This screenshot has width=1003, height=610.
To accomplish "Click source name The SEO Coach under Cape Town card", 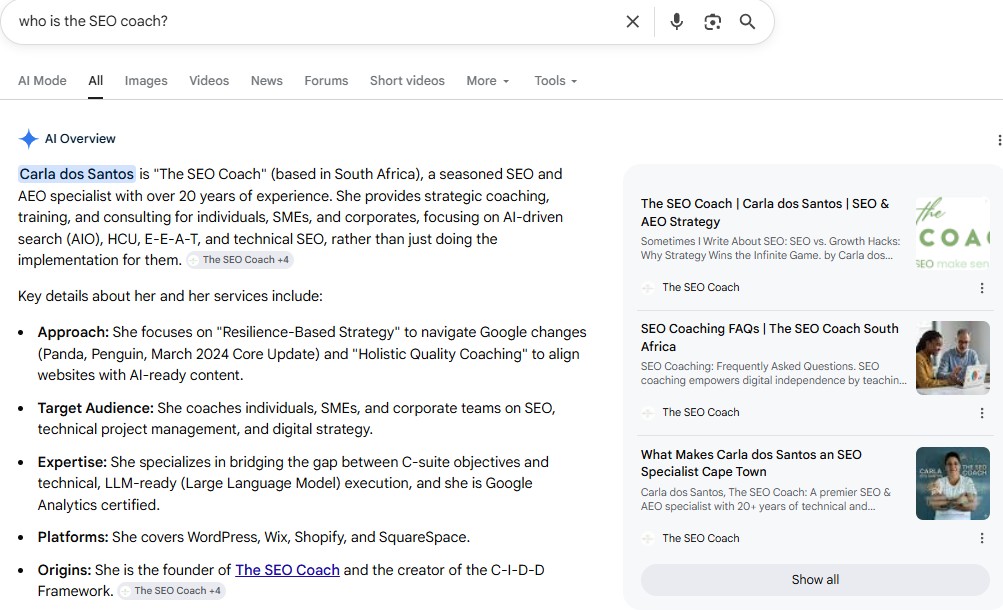I will click(x=700, y=538).
